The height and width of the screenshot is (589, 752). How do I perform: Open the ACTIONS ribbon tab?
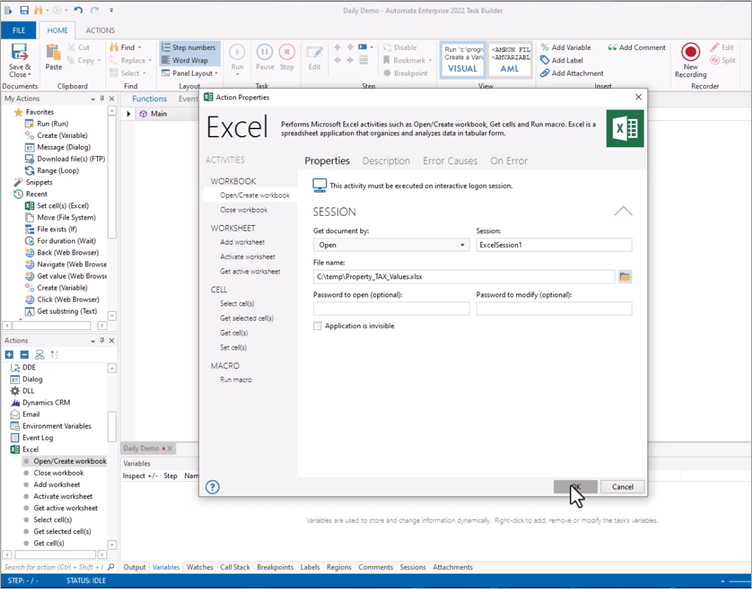click(99, 31)
